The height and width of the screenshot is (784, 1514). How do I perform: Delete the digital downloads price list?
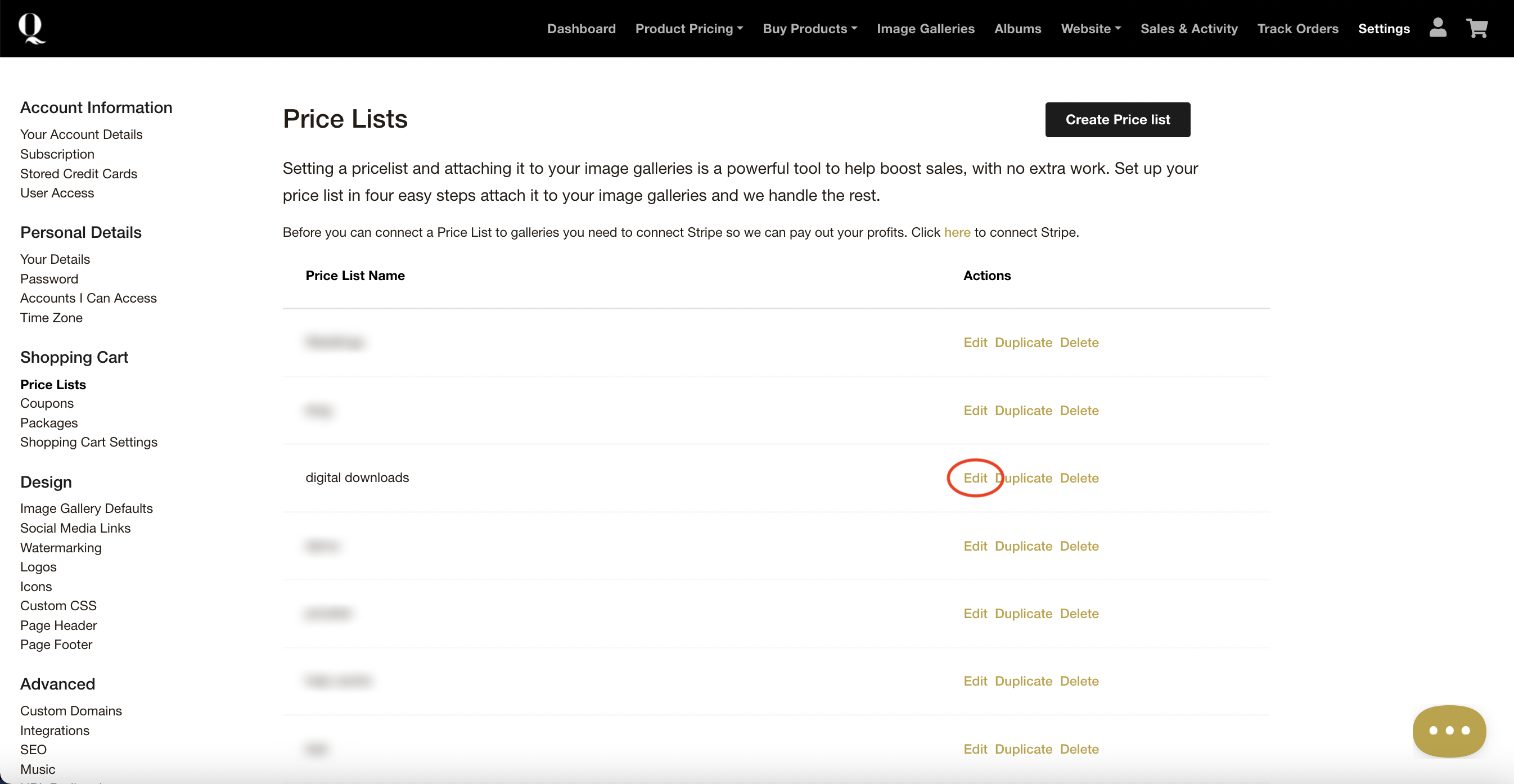pyautogui.click(x=1079, y=478)
